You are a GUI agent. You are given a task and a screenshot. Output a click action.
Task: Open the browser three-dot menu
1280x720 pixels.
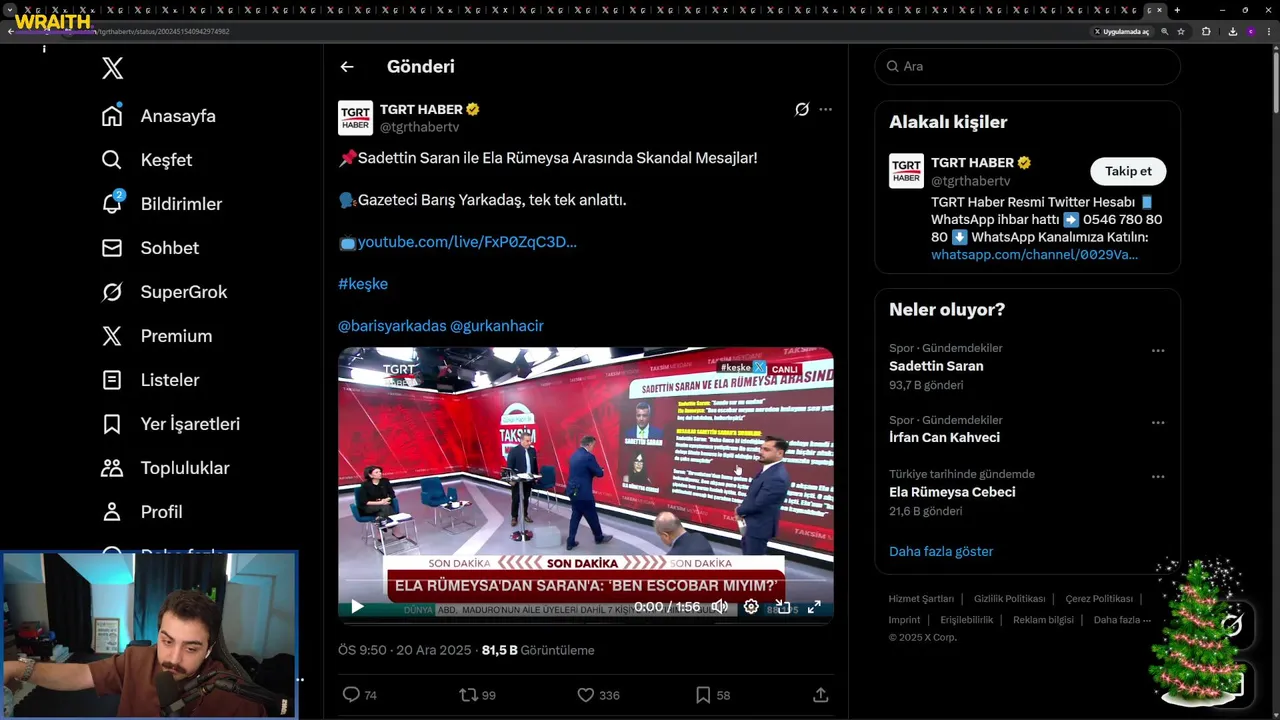[1269, 32]
